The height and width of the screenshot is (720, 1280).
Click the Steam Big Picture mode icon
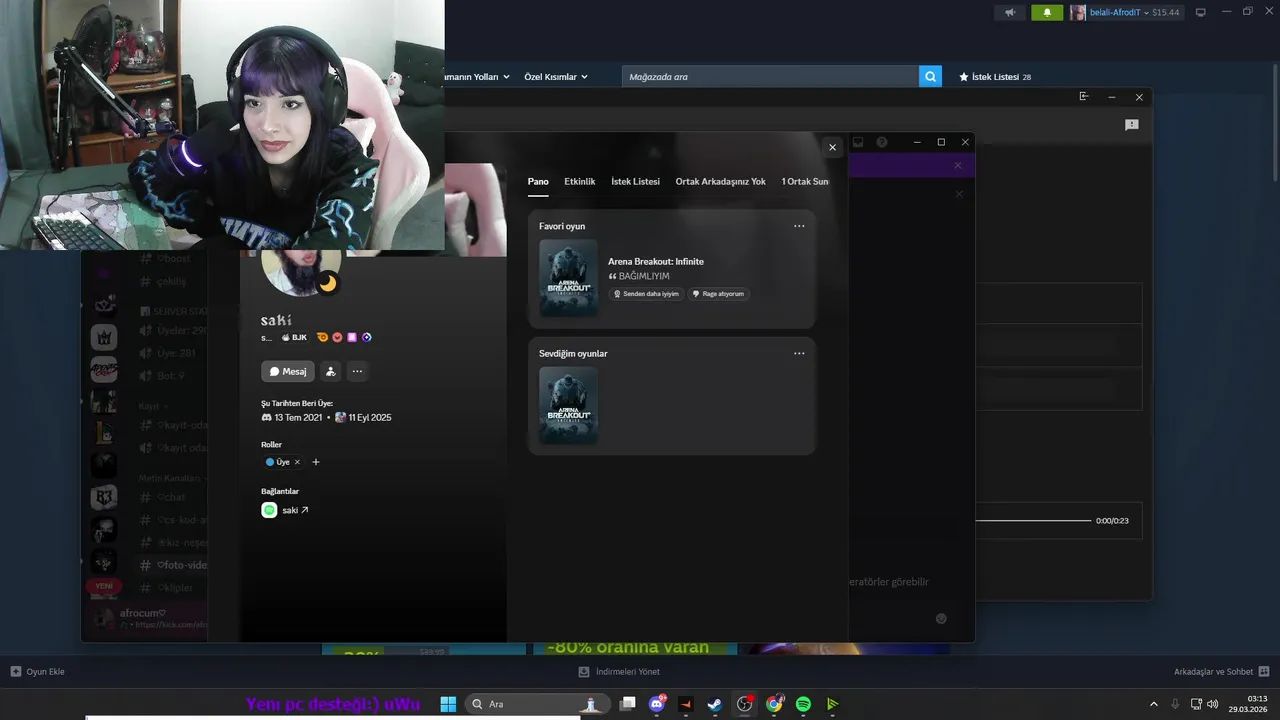pyautogui.click(x=1201, y=12)
